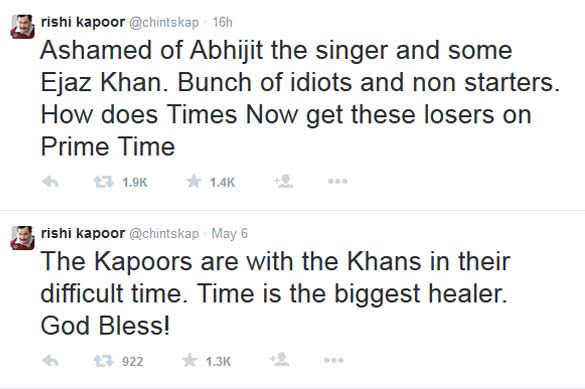Click follow icon under the God Bless tweet
This screenshot has width=585, height=389.
280,360
